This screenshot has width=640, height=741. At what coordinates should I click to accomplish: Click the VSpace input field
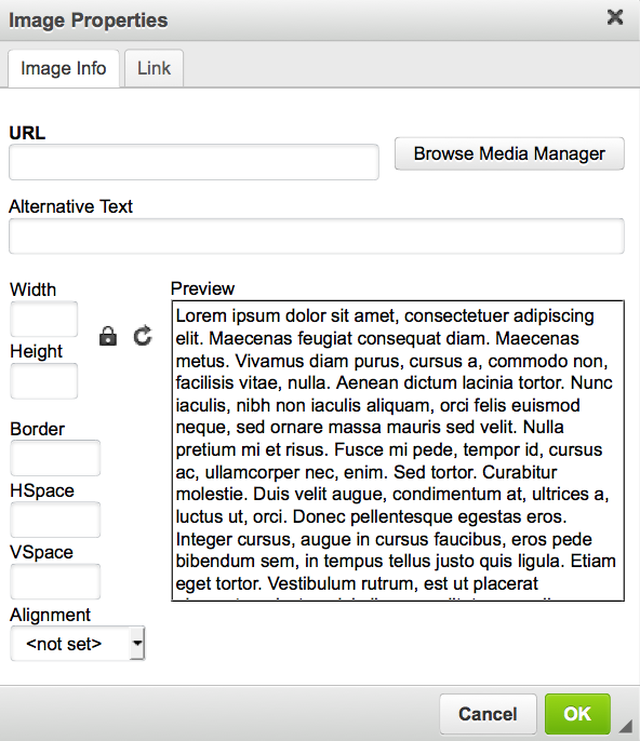point(55,581)
